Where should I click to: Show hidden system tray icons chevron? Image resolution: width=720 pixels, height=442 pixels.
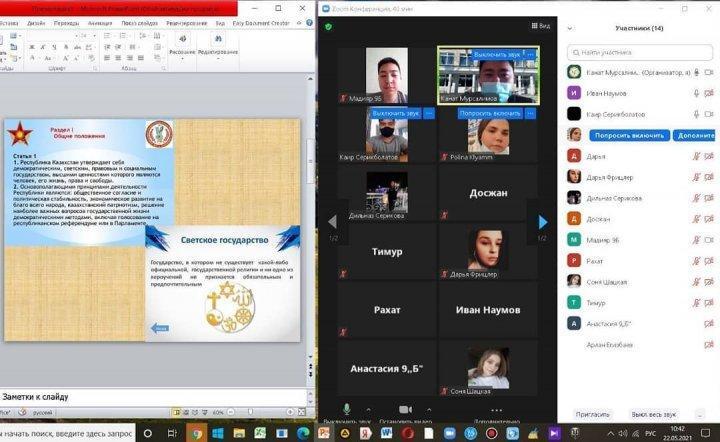tap(610, 433)
